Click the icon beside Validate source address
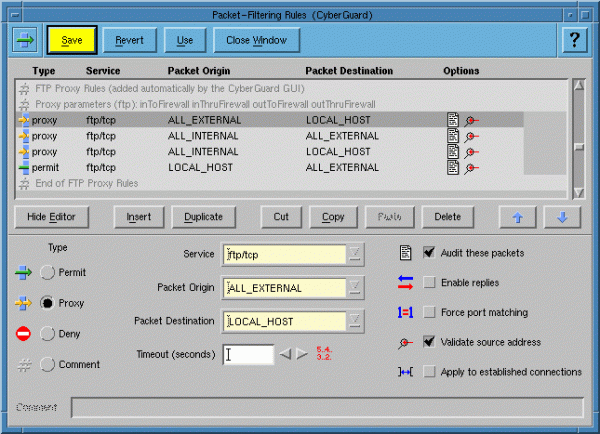This screenshot has width=600, height=434. coord(405,342)
